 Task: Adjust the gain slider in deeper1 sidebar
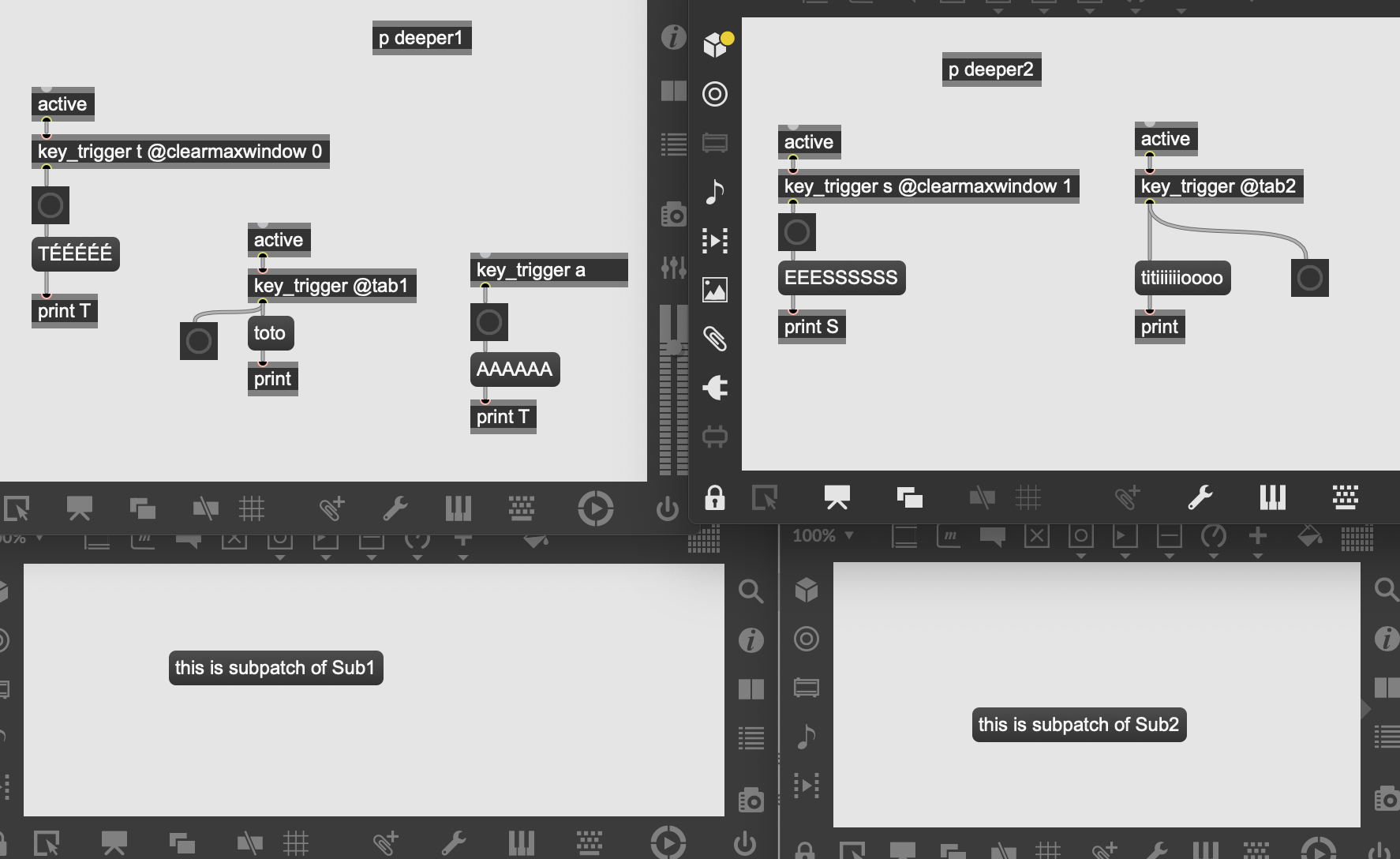pos(673,347)
